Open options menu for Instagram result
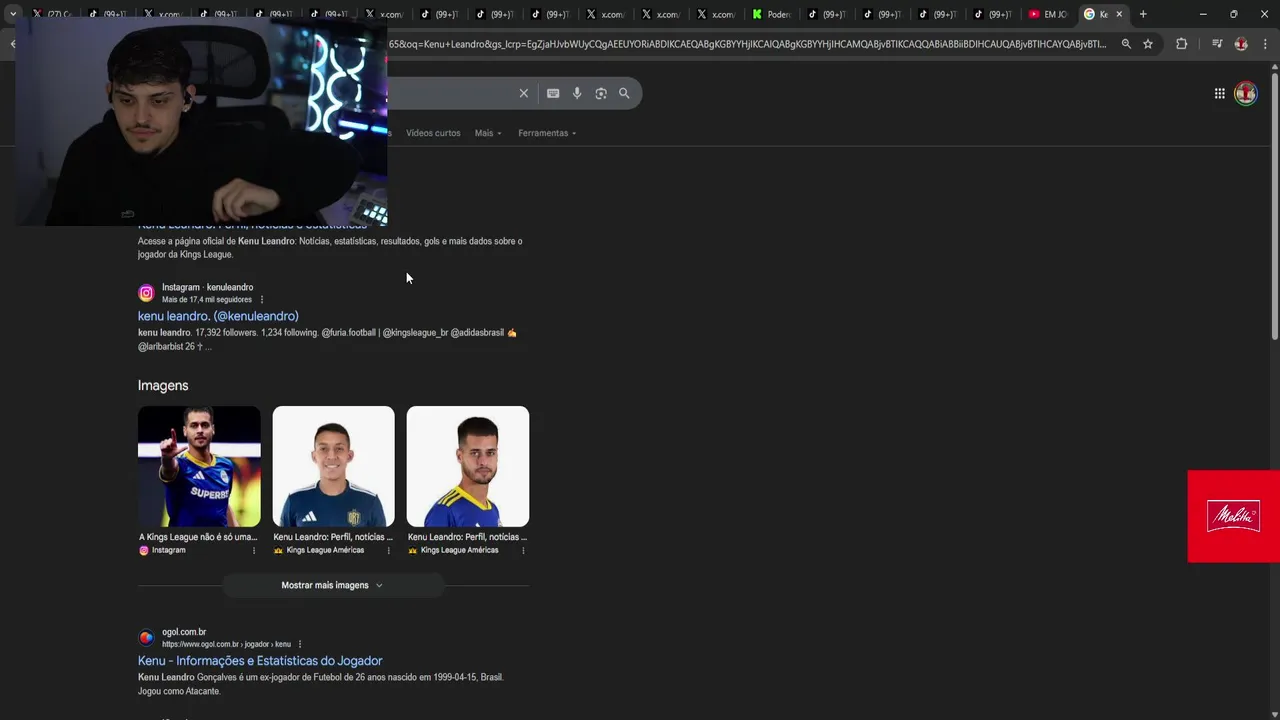This screenshot has height=720, width=1280. pyautogui.click(x=262, y=299)
